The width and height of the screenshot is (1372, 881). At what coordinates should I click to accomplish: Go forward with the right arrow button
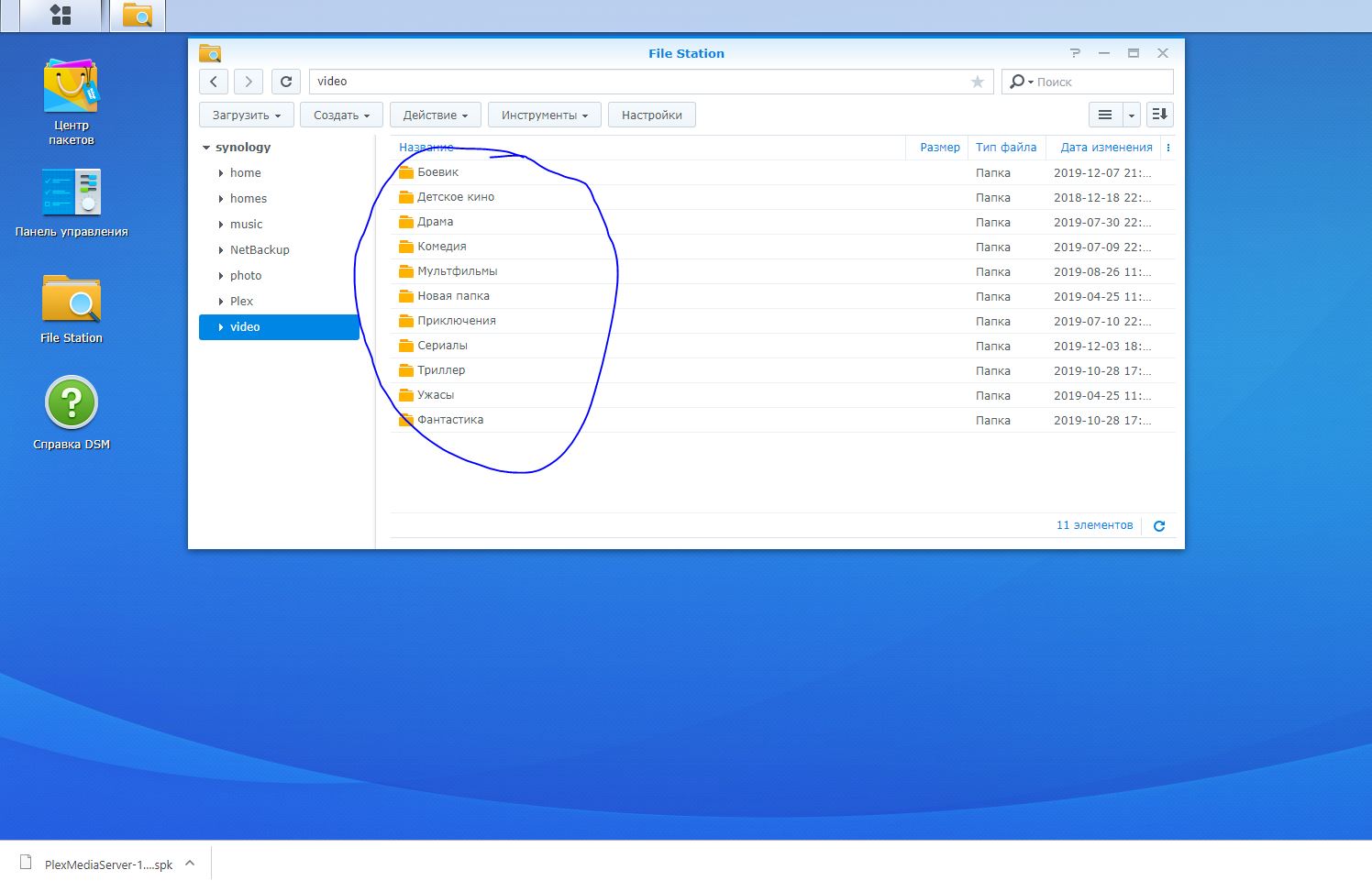click(x=249, y=82)
